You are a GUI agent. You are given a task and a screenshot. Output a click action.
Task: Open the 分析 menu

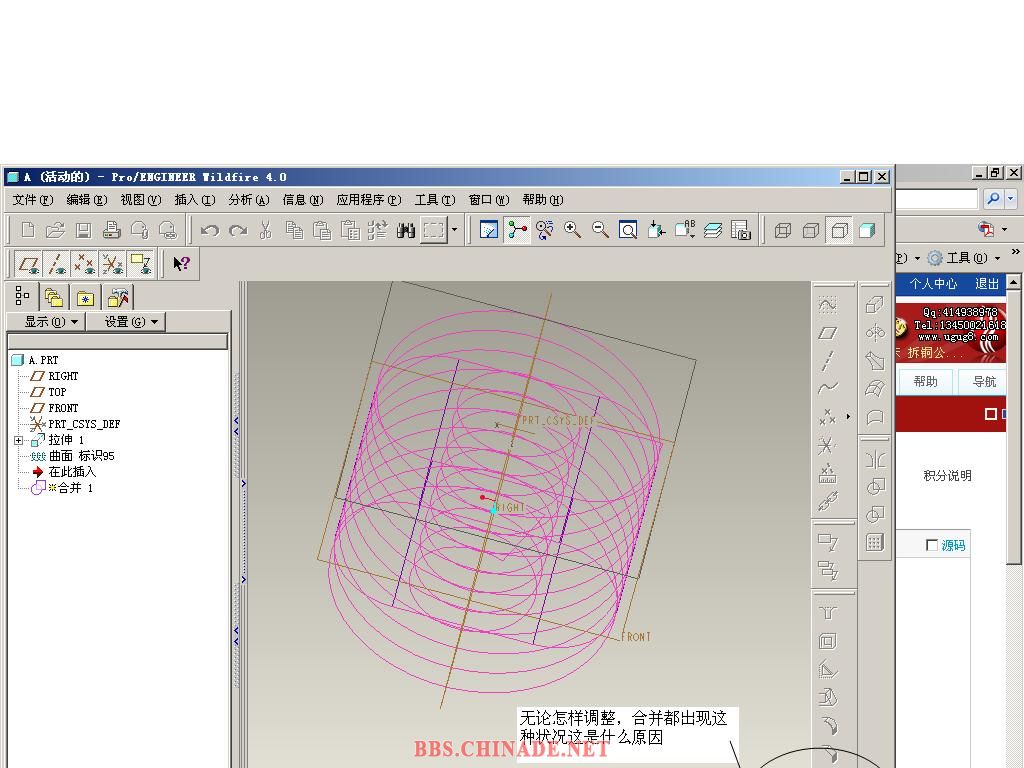pos(248,200)
